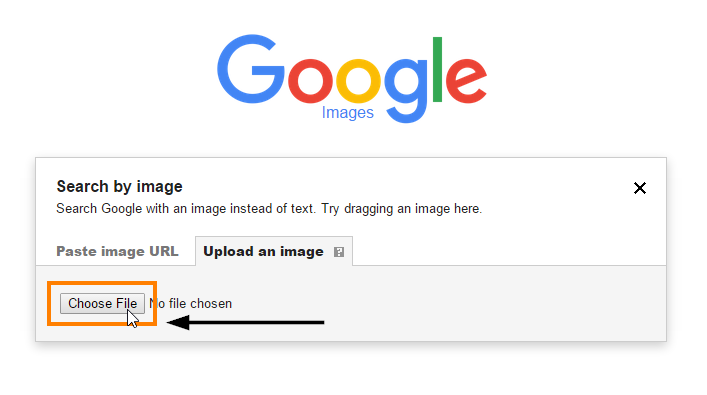Close the Search by image dialog

tap(639, 188)
